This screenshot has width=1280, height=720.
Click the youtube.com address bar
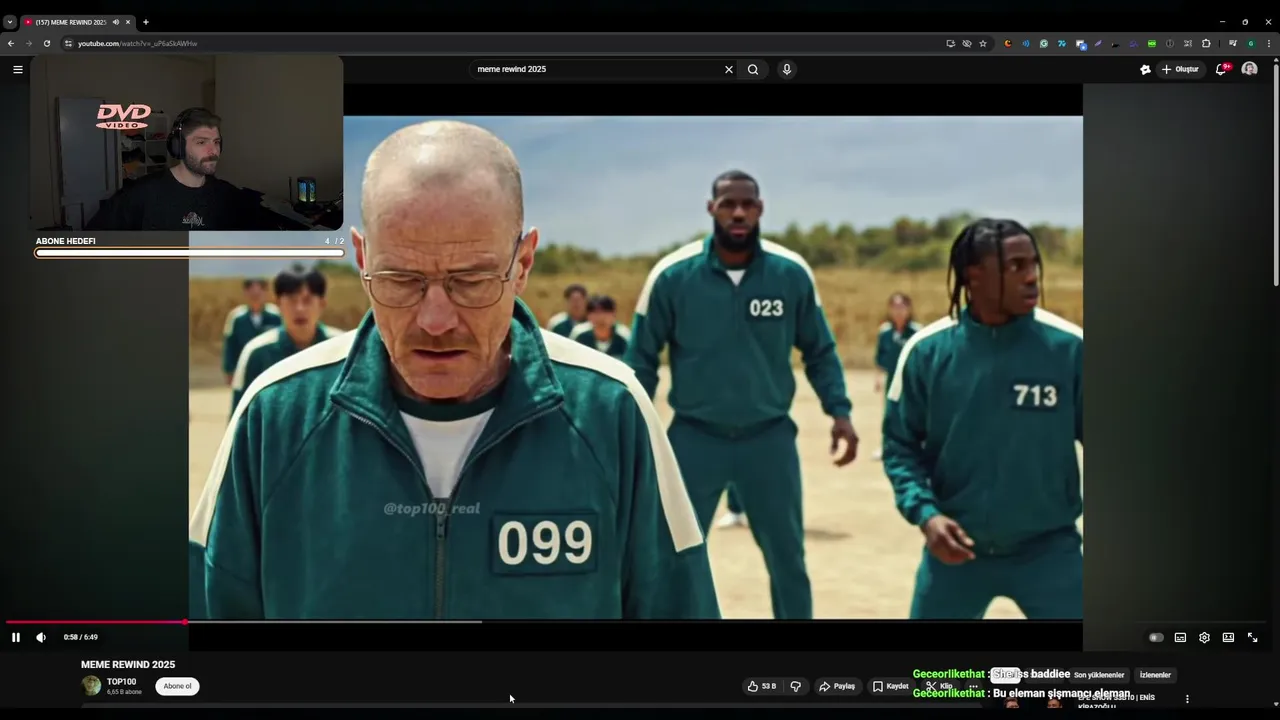(500, 43)
